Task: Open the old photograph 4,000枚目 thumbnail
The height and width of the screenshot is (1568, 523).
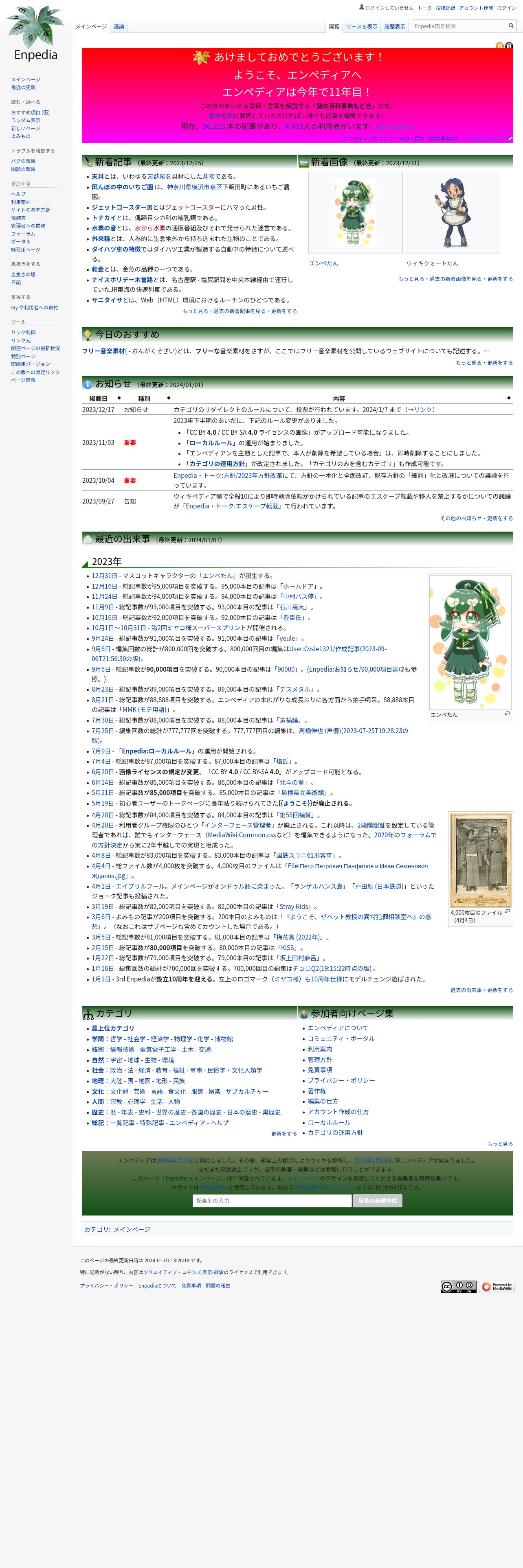Action: (x=480, y=860)
